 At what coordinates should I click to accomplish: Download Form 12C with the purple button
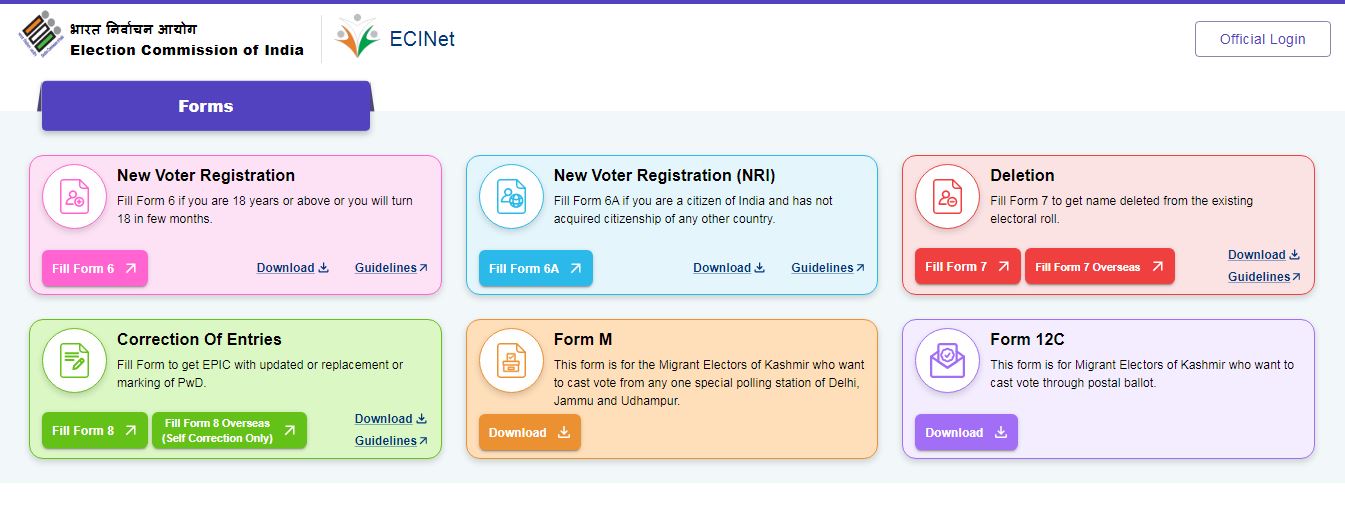(x=965, y=432)
